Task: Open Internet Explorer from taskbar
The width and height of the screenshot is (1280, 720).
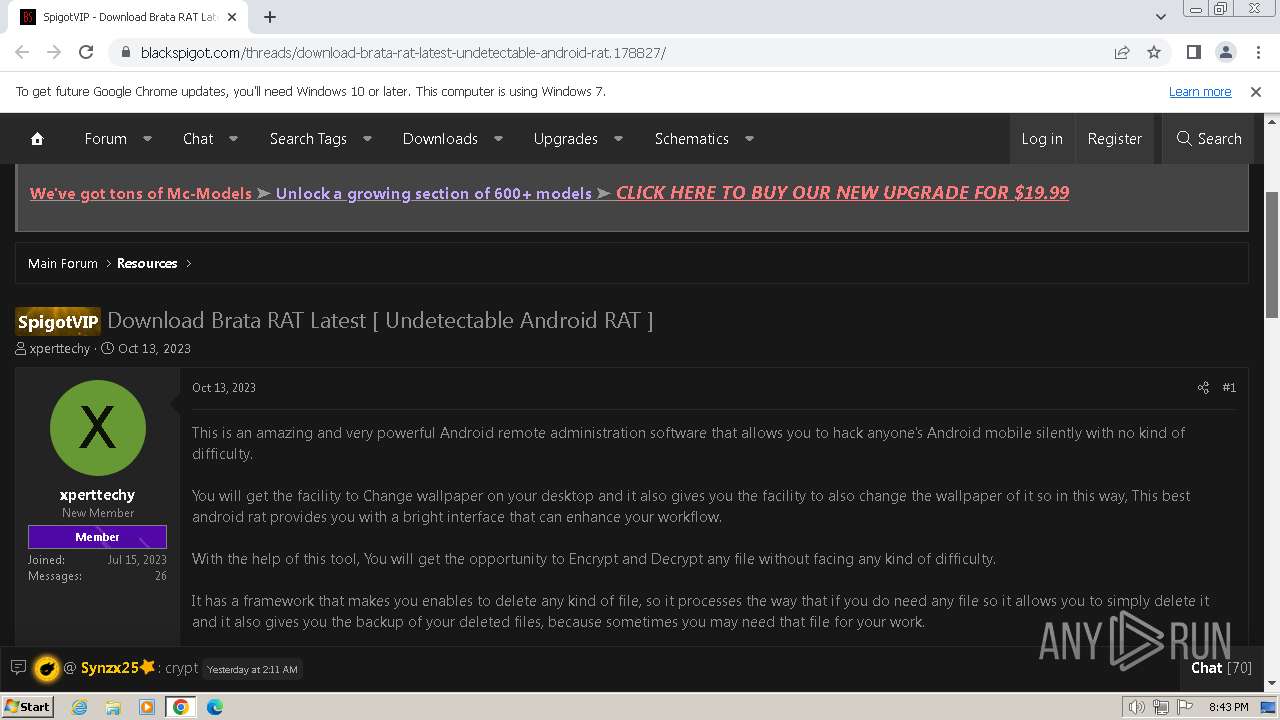Action: 80,707
